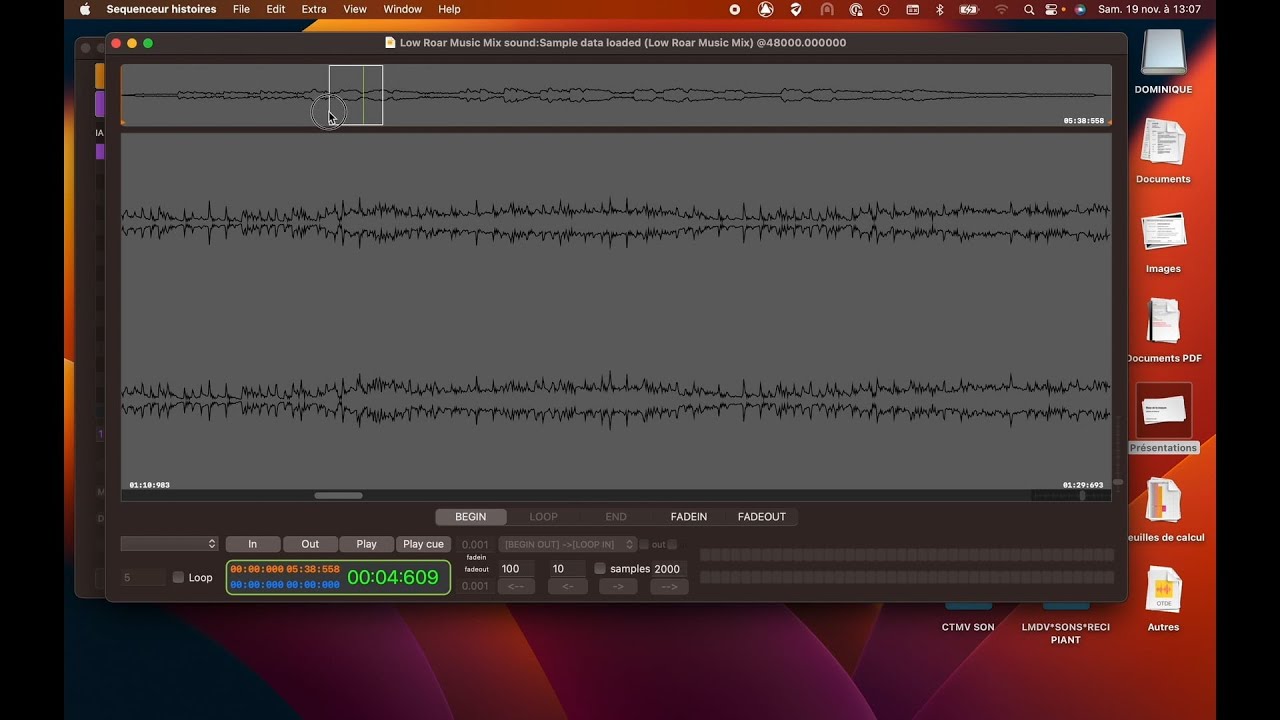
Task: Open the Documents PDF stack
Action: pyautogui.click(x=1163, y=322)
